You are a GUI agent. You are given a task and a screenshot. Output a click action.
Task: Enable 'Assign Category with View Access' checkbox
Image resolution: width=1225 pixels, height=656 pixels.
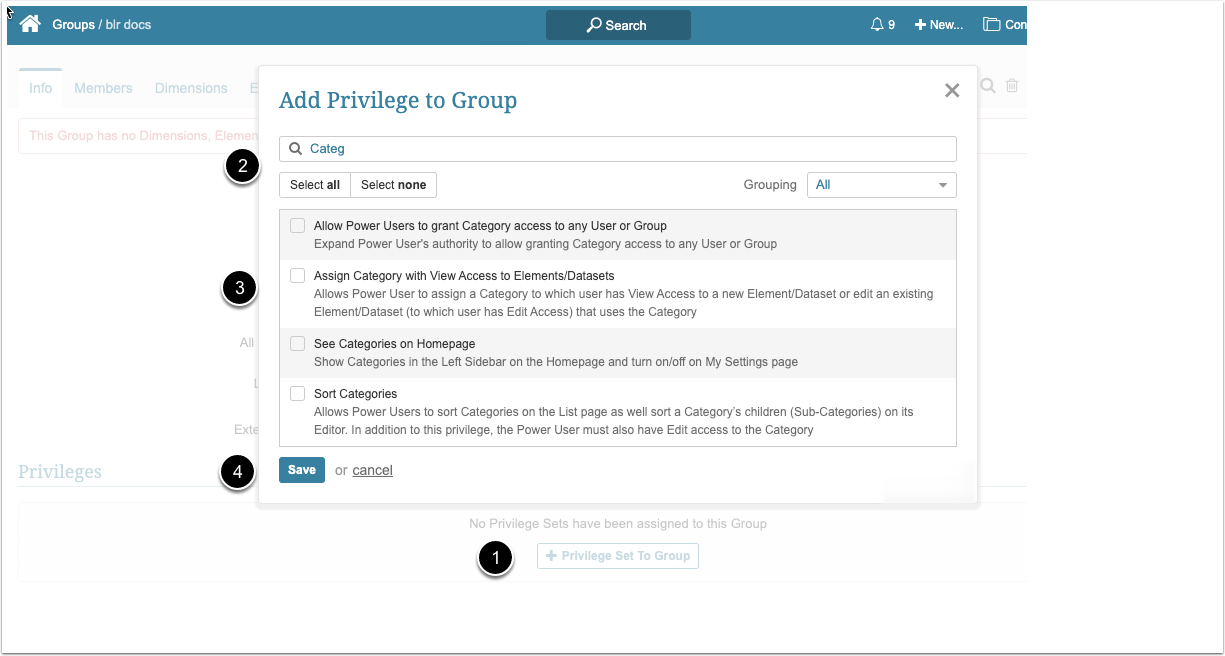coord(298,275)
